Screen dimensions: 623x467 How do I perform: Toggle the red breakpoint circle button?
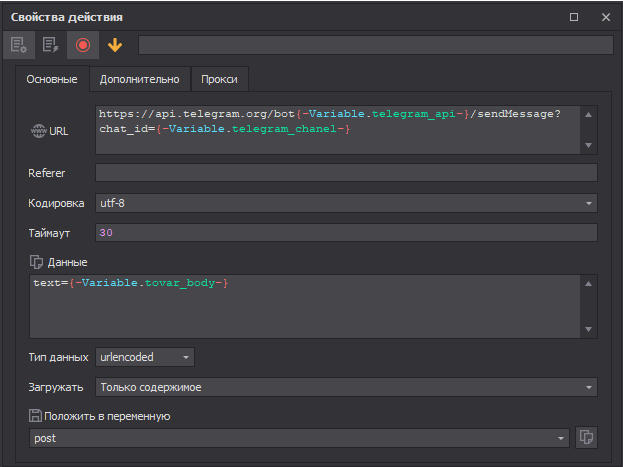[83, 45]
